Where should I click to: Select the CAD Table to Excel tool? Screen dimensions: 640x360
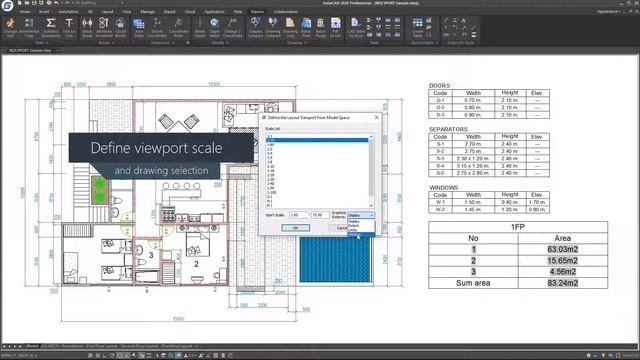pos(356,28)
